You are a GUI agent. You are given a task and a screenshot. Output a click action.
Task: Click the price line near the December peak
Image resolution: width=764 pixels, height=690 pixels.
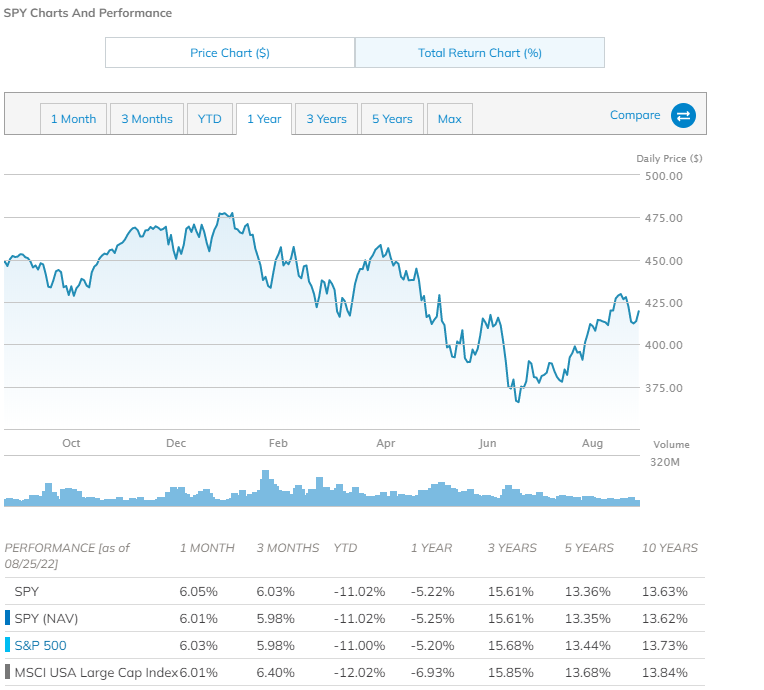point(225,214)
